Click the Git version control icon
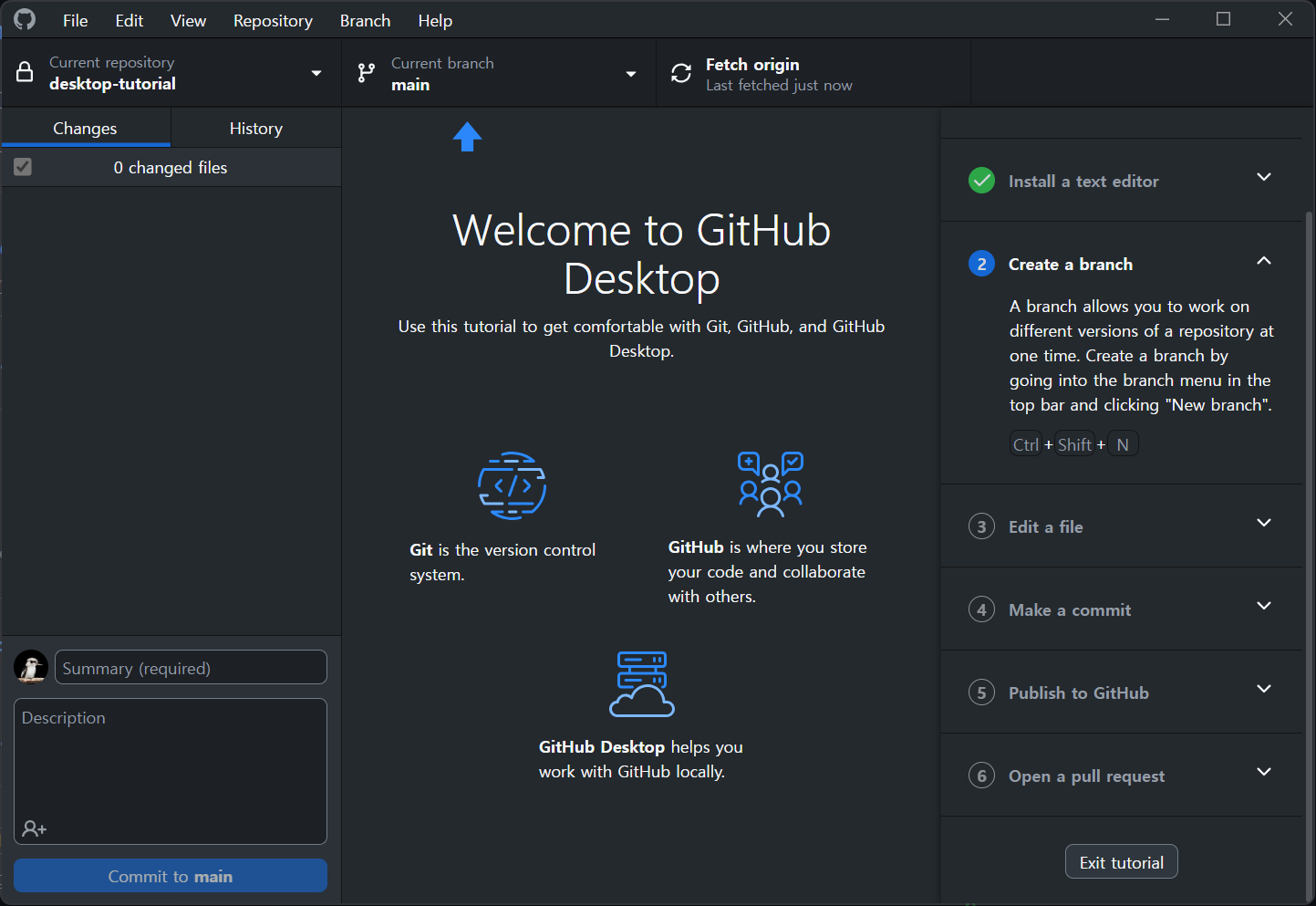Image resolution: width=1316 pixels, height=906 pixels. click(512, 484)
